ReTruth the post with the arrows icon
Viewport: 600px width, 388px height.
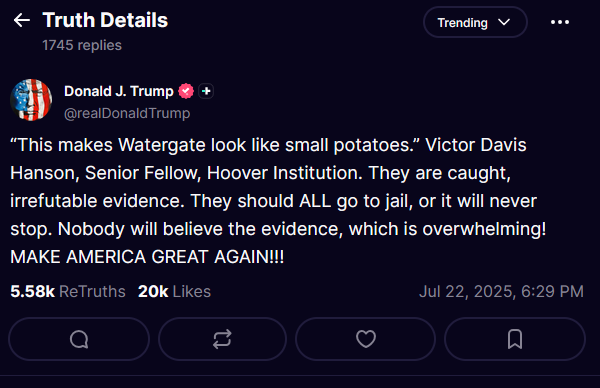(222, 339)
